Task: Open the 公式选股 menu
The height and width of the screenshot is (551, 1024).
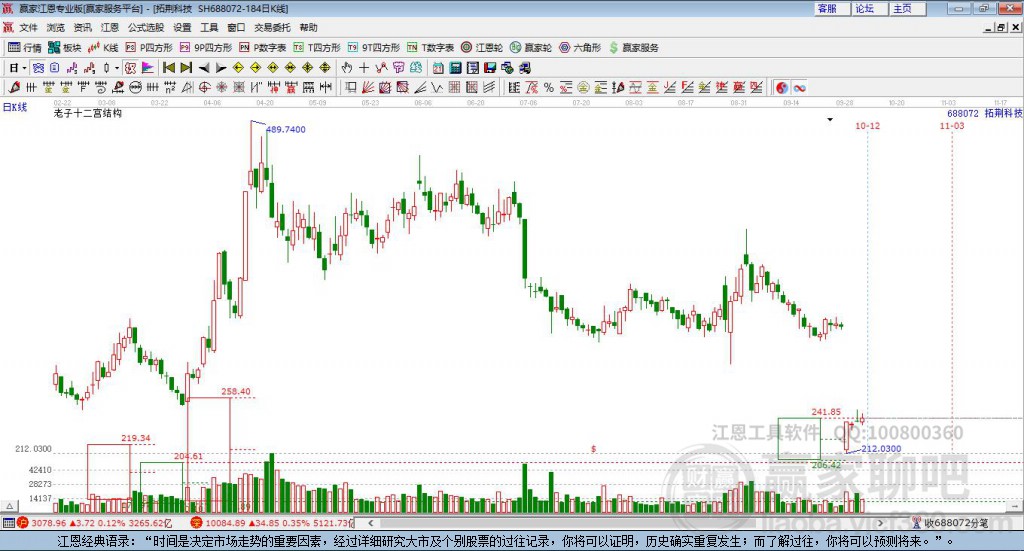Action: (146, 27)
